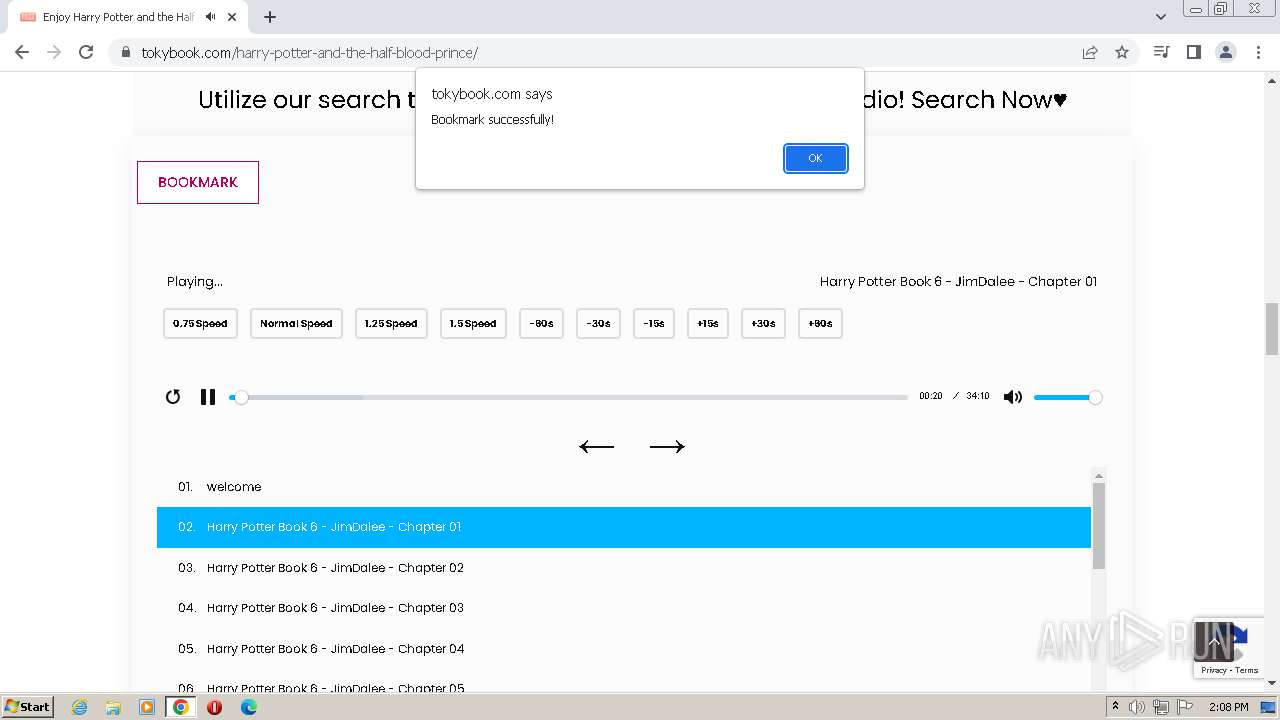Bookmark page with star icon
1280x720 pixels.
(1122, 52)
